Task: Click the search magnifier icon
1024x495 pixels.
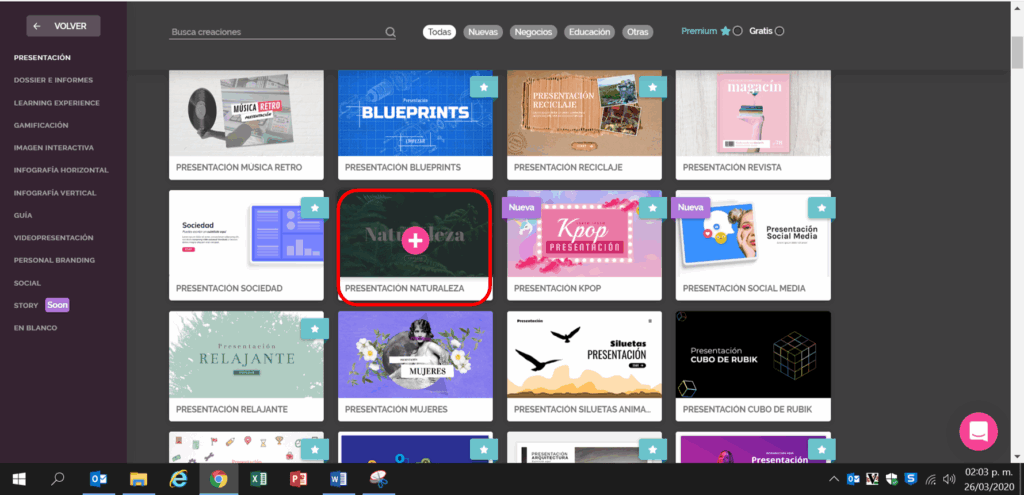Action: pyautogui.click(x=390, y=32)
